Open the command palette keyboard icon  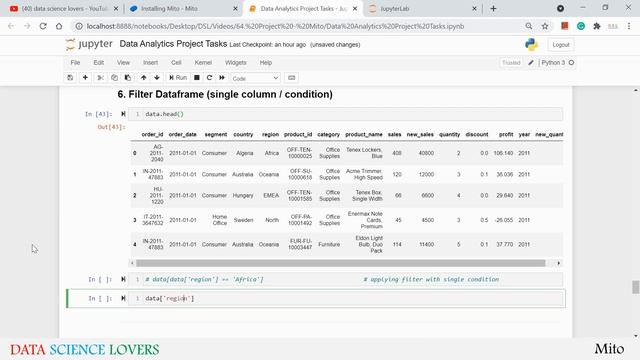click(x=291, y=78)
